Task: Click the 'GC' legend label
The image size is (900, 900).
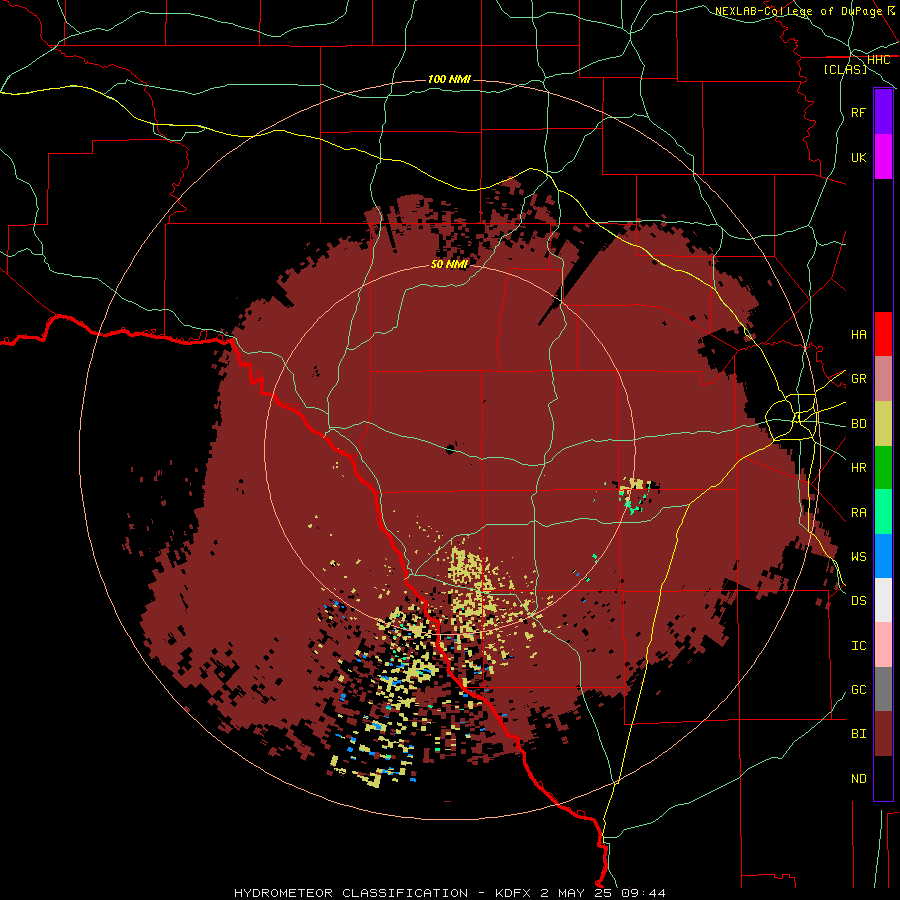Action: coord(858,690)
